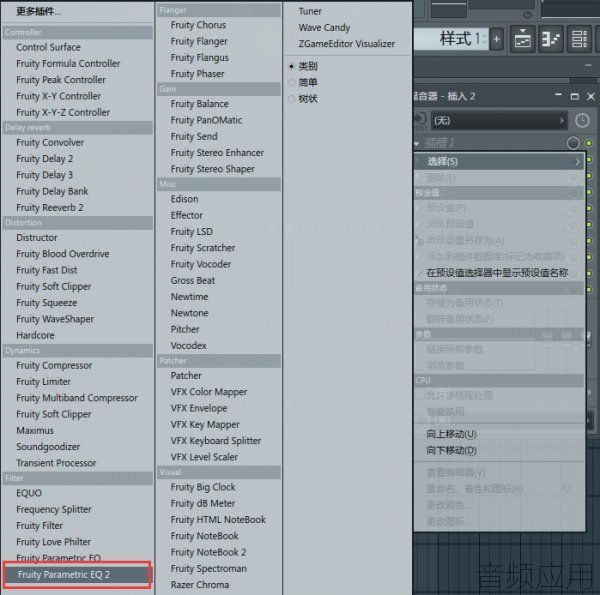Select Fruity Limiter plugin
The height and width of the screenshot is (595, 600).
pos(43,382)
